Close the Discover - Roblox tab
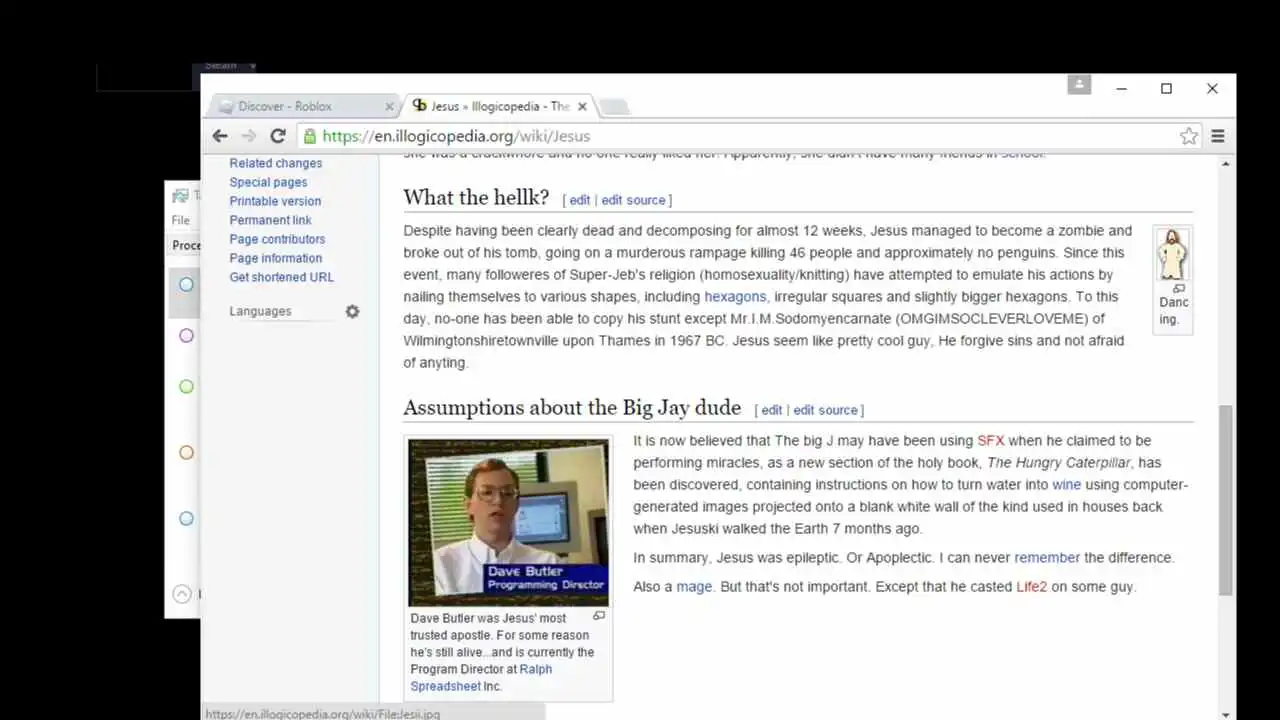 tap(390, 106)
